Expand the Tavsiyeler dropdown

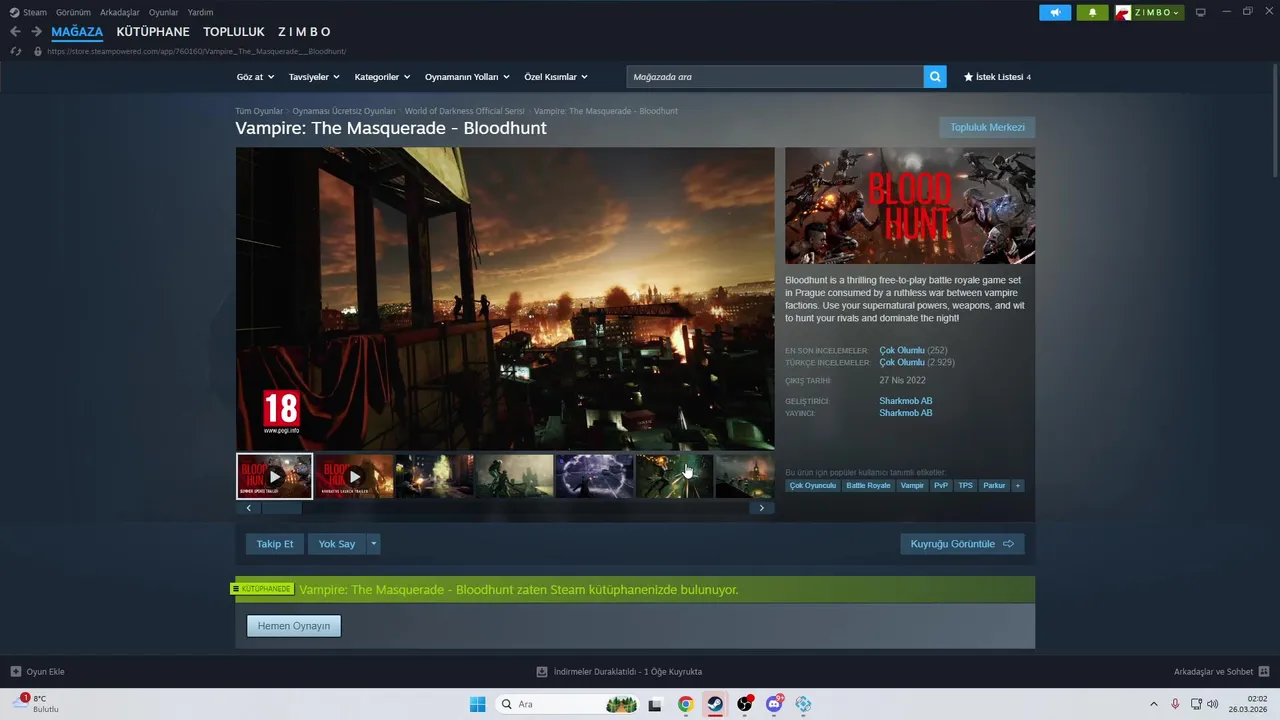[x=314, y=77]
